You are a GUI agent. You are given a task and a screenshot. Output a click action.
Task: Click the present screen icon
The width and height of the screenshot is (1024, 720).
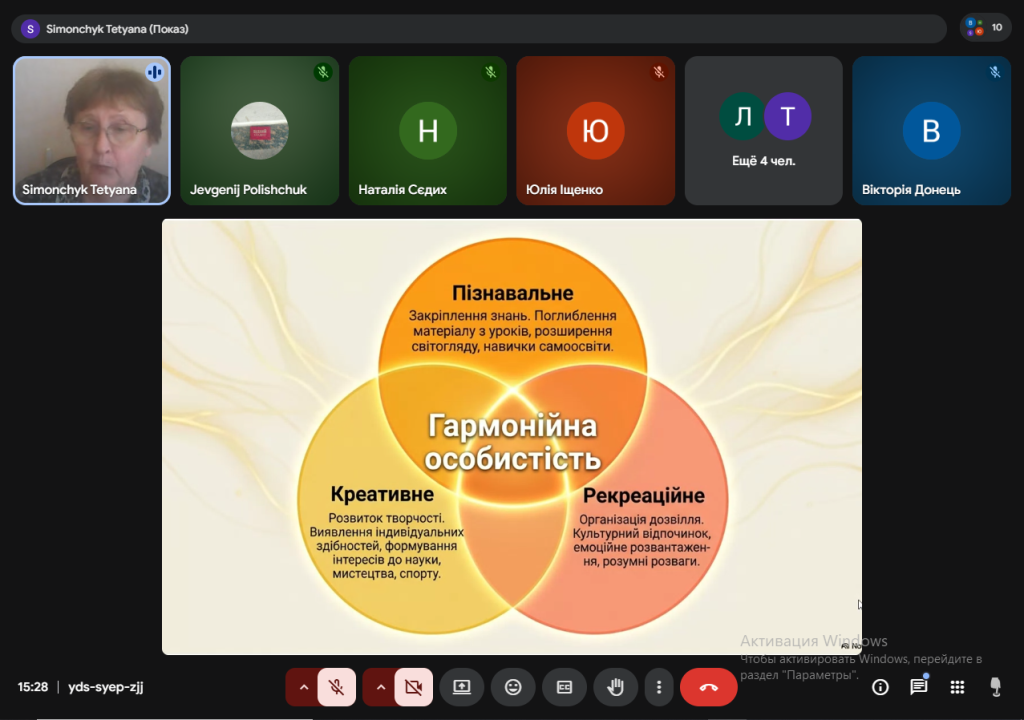coord(462,687)
